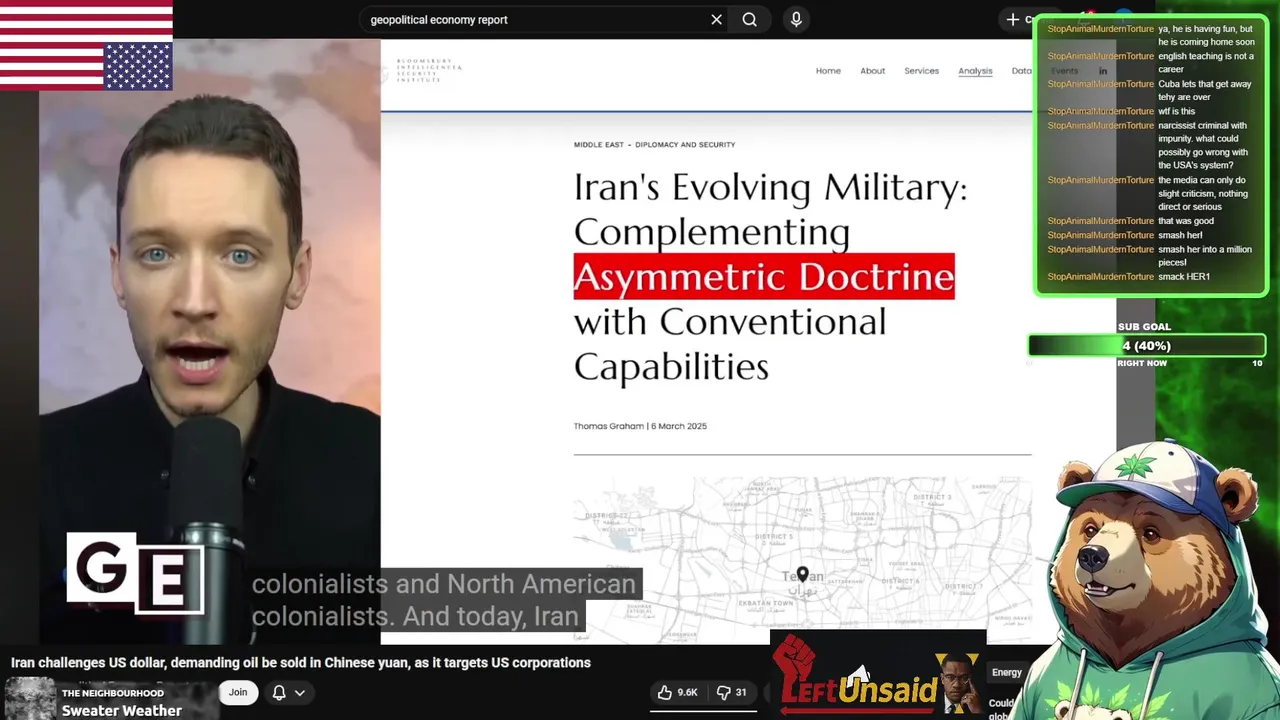Screen dimensions: 1280x720
Task: Open Analysis in the institute site nav
Action: point(975,71)
